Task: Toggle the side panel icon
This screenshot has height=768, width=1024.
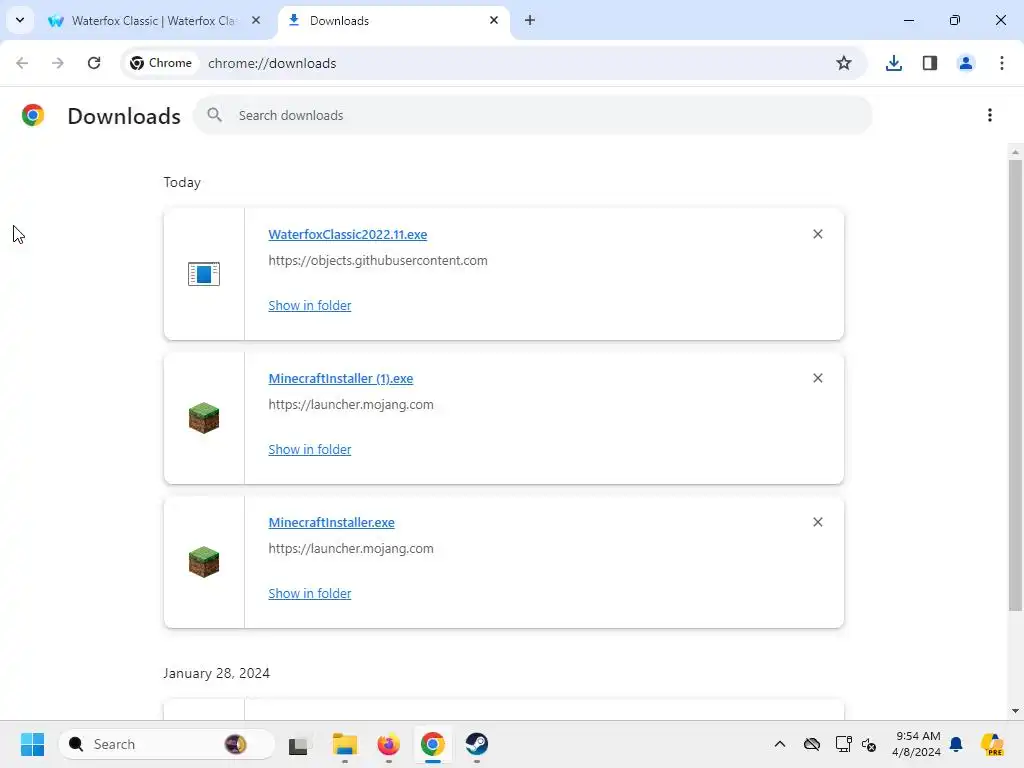Action: (x=929, y=63)
